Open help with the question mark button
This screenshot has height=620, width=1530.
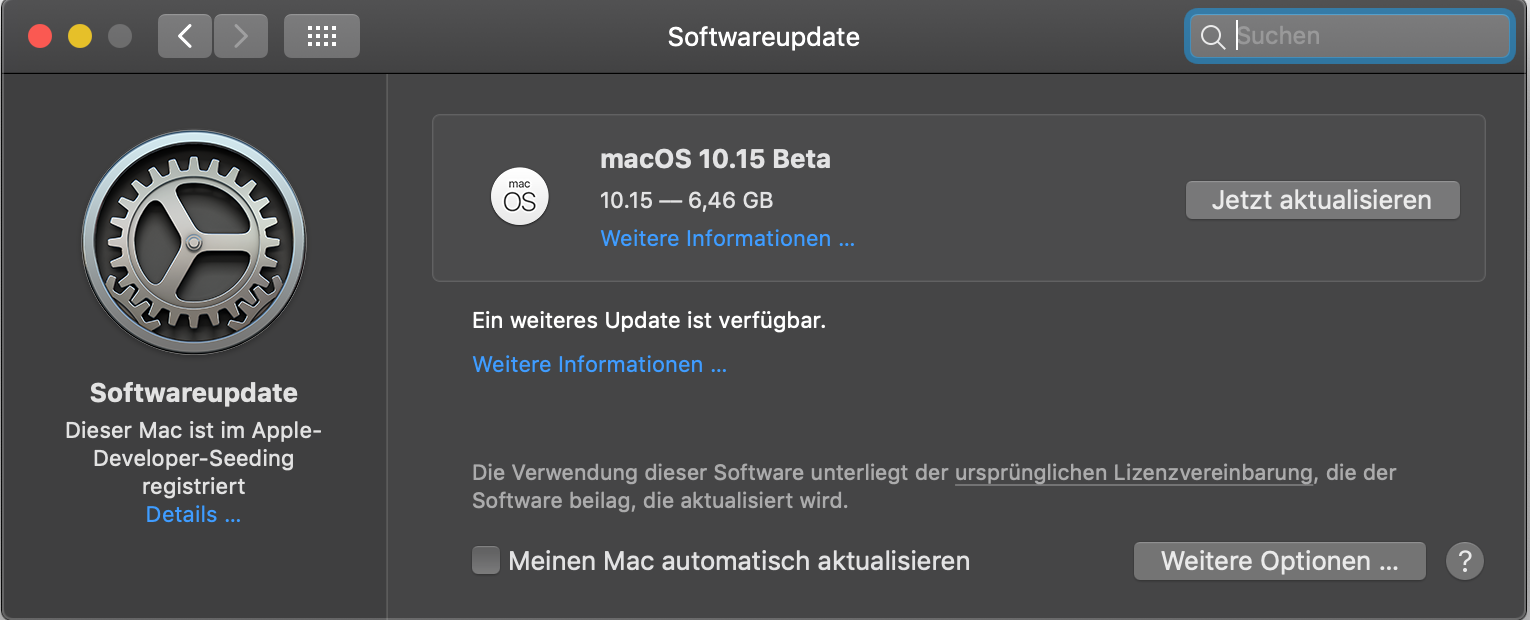(1464, 561)
